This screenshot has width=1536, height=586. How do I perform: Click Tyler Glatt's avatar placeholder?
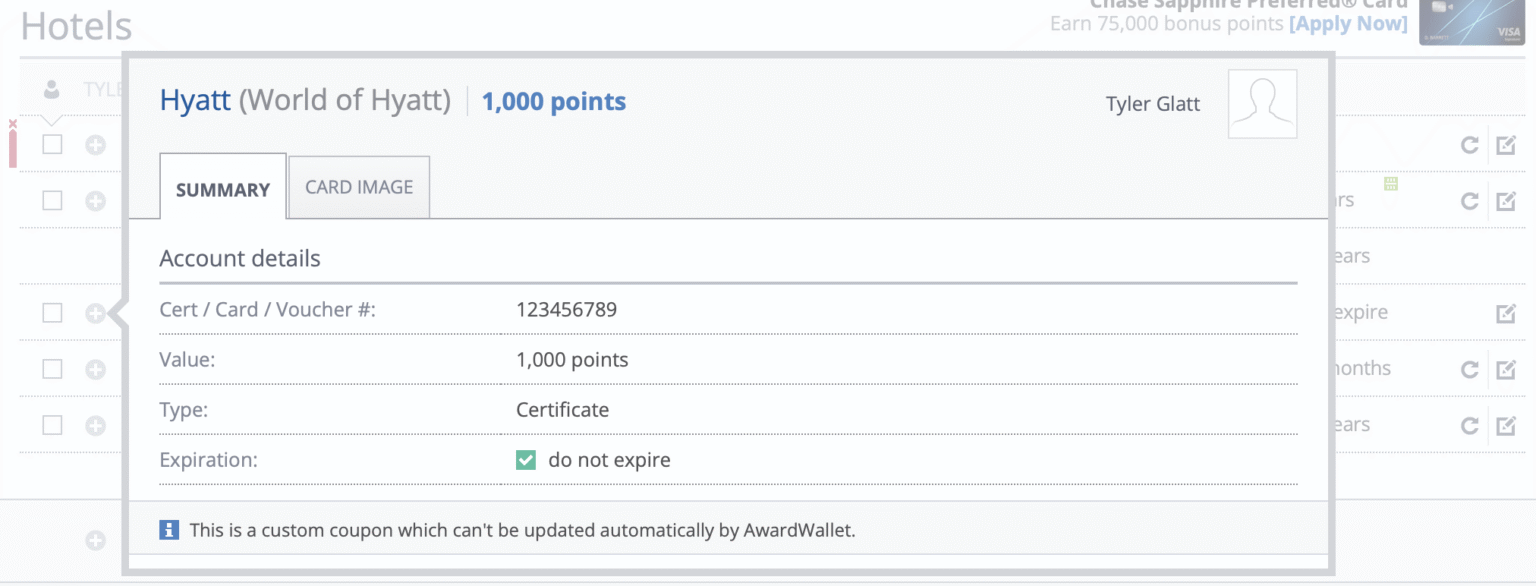click(x=1262, y=104)
